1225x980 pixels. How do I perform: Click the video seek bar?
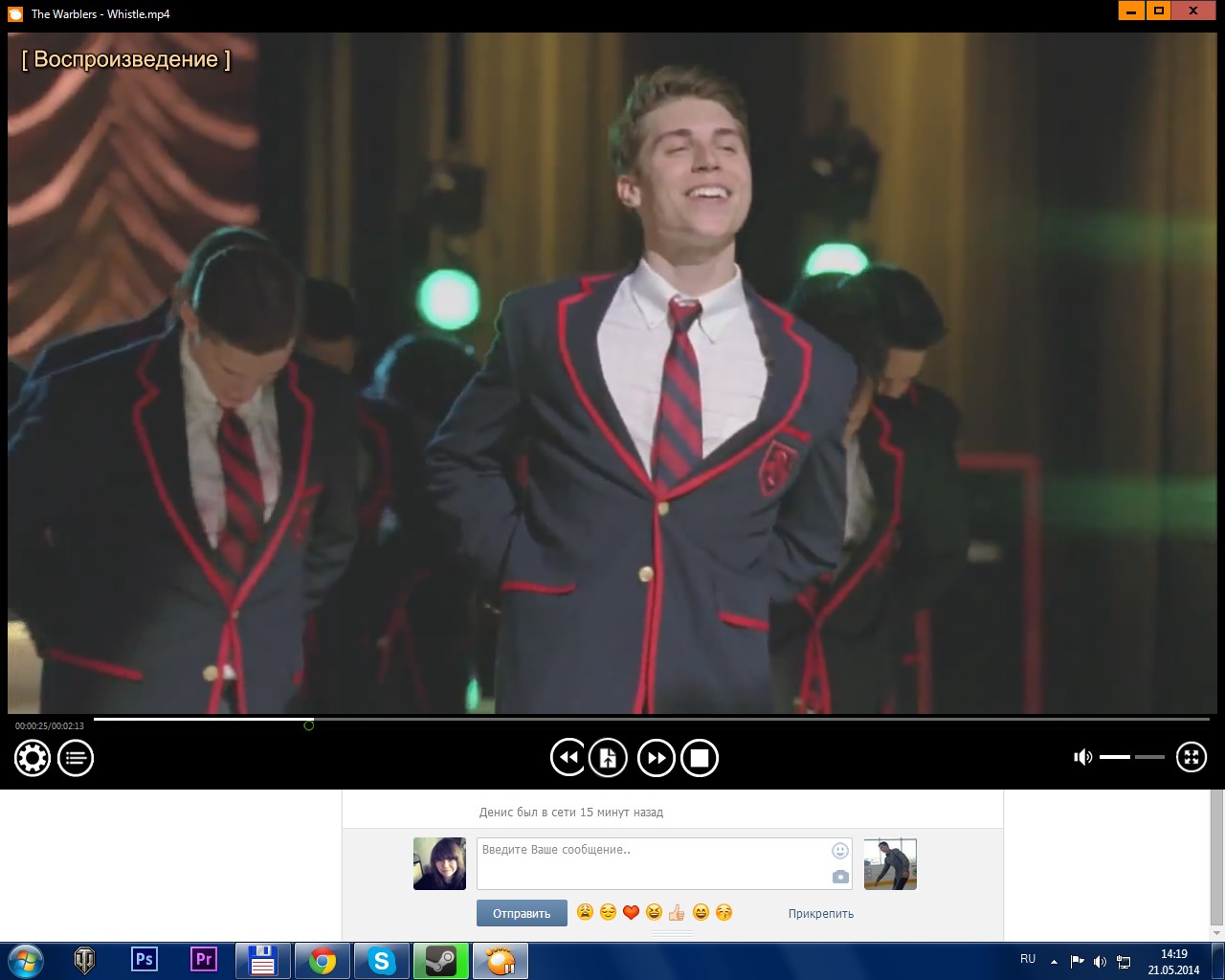(x=651, y=719)
